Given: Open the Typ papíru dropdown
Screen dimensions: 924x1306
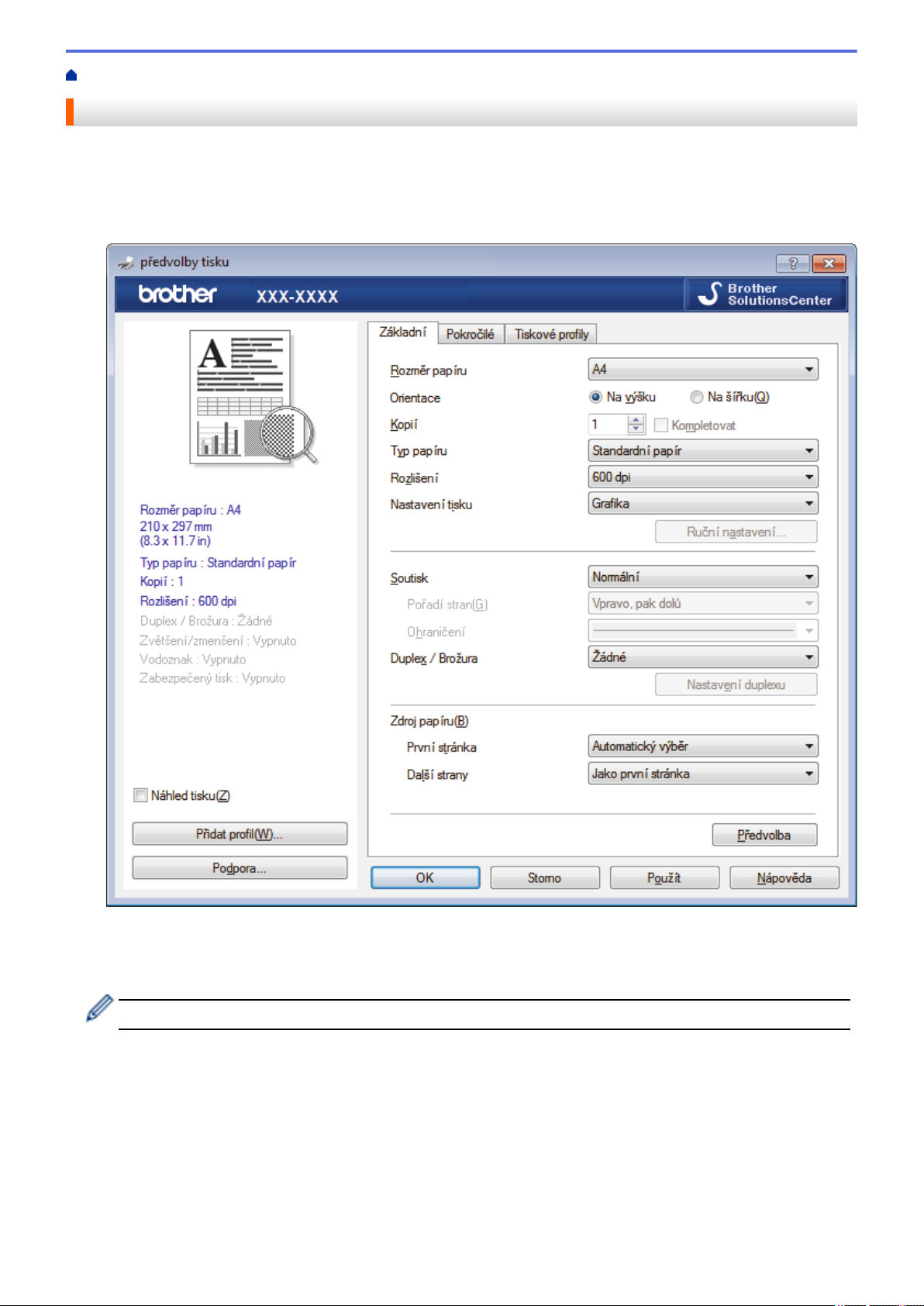Looking at the screenshot, I should pyautogui.click(x=703, y=450).
